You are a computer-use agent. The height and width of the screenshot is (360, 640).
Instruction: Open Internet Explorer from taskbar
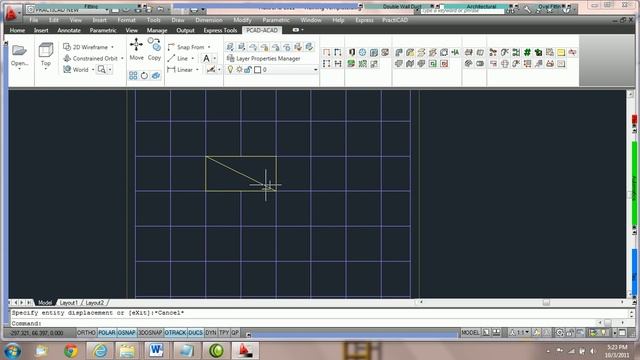coord(100,351)
